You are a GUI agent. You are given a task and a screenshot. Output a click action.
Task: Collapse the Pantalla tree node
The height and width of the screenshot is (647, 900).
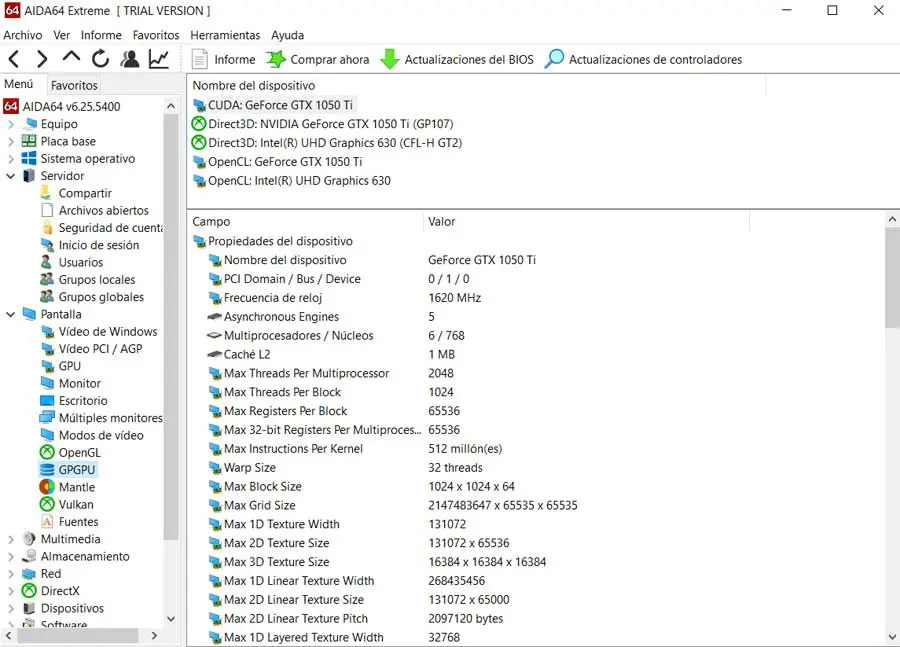click(x=11, y=314)
